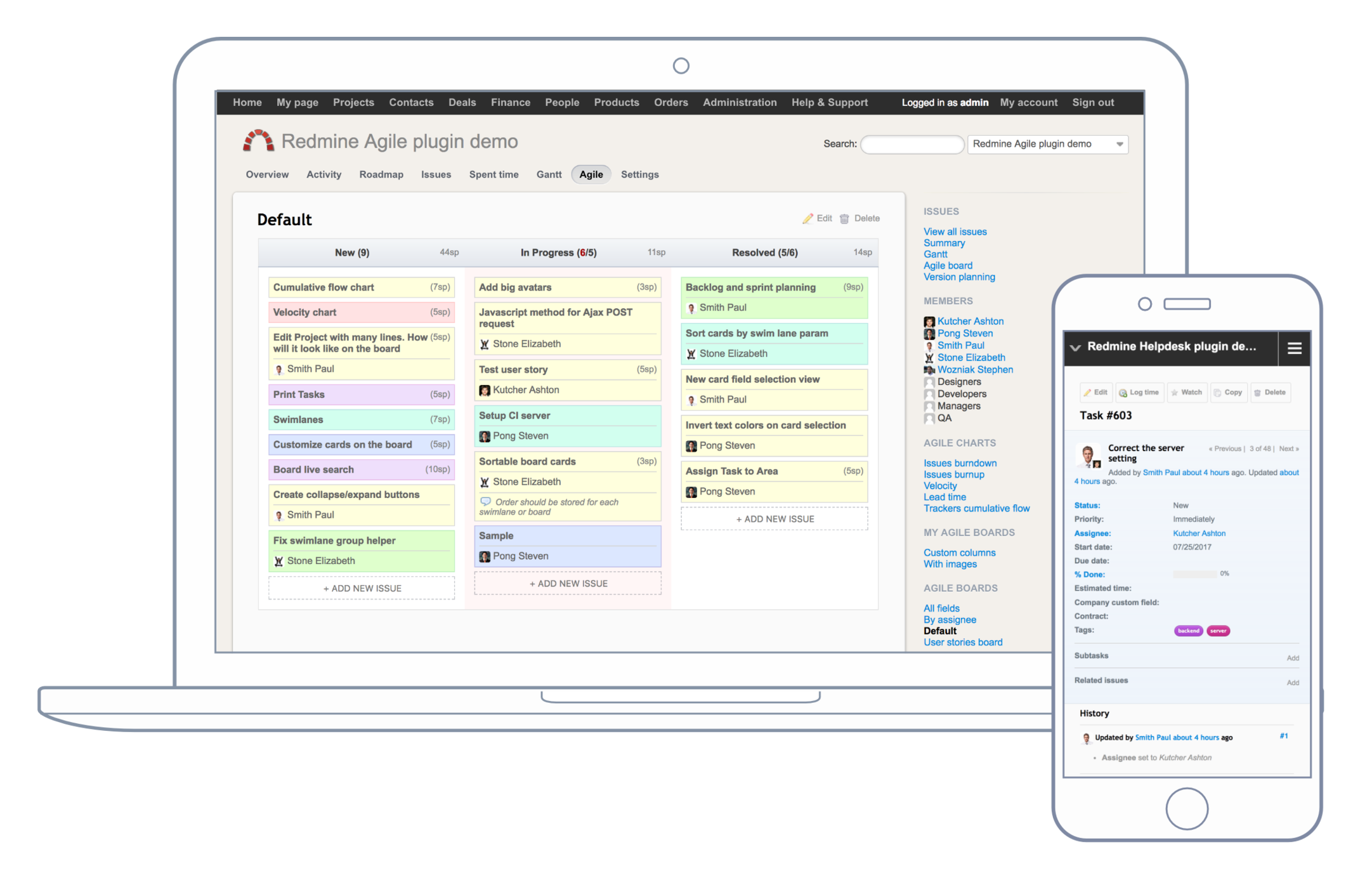
Task: Open Trackers cumulative flow link
Action: [x=976, y=508]
